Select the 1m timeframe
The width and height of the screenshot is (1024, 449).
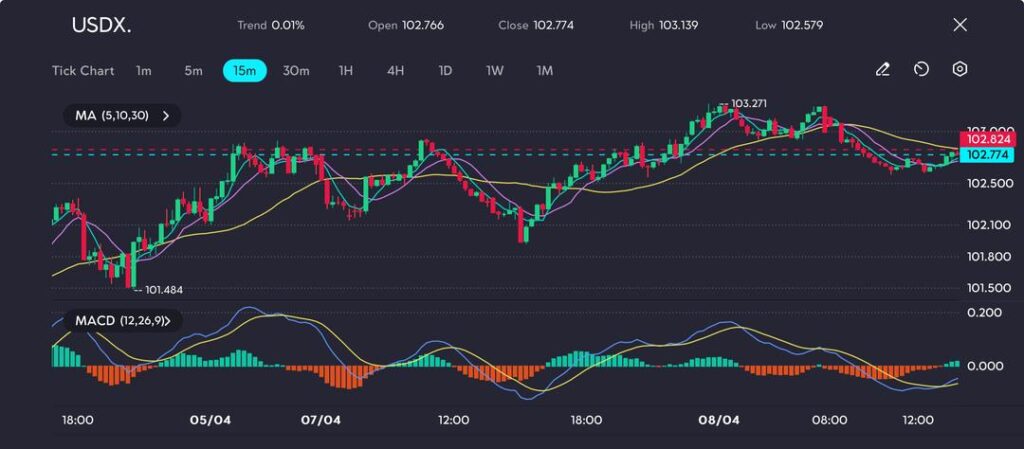pos(144,71)
